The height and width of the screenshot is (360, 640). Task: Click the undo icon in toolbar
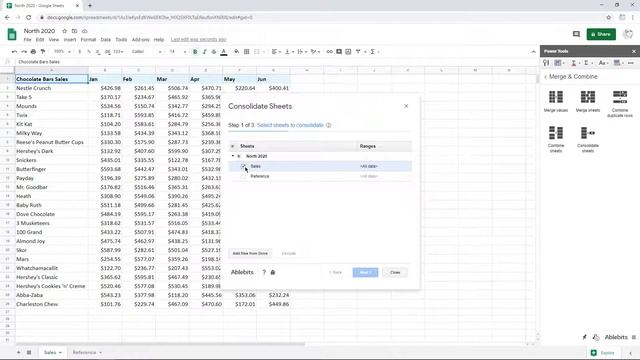click(x=15, y=52)
